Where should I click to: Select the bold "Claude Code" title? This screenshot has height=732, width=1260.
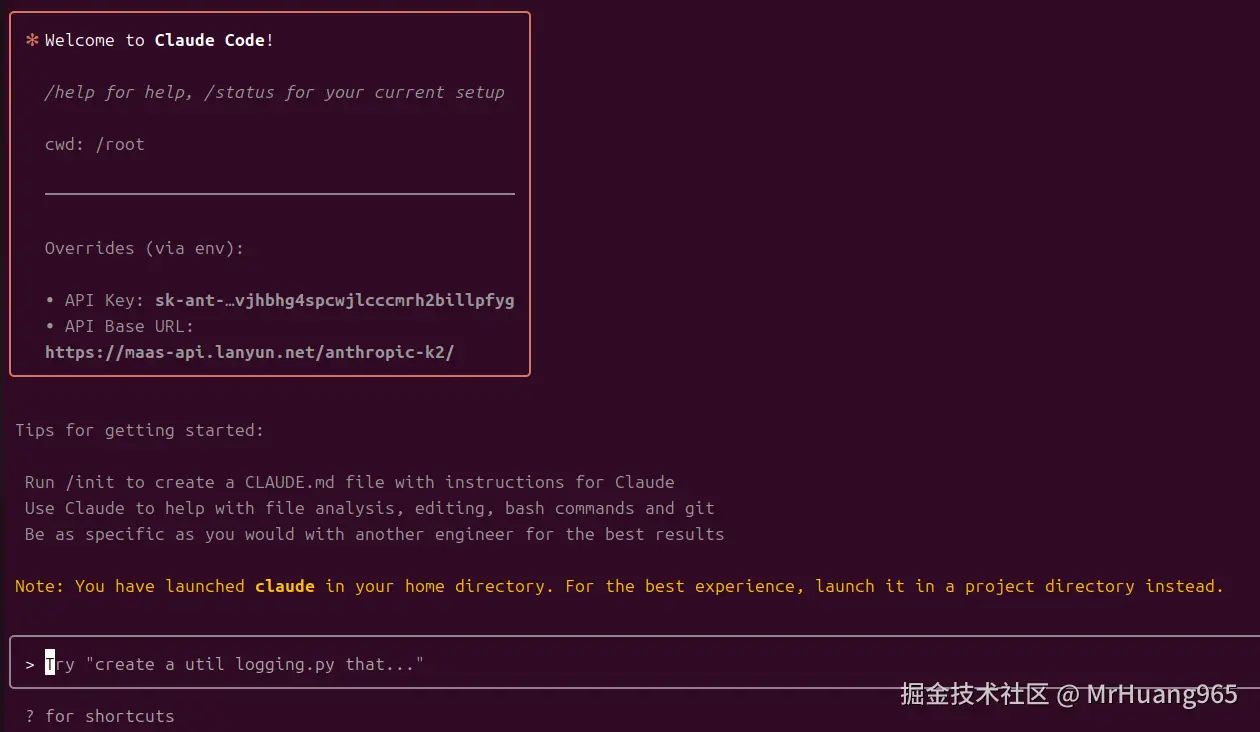[210, 40]
